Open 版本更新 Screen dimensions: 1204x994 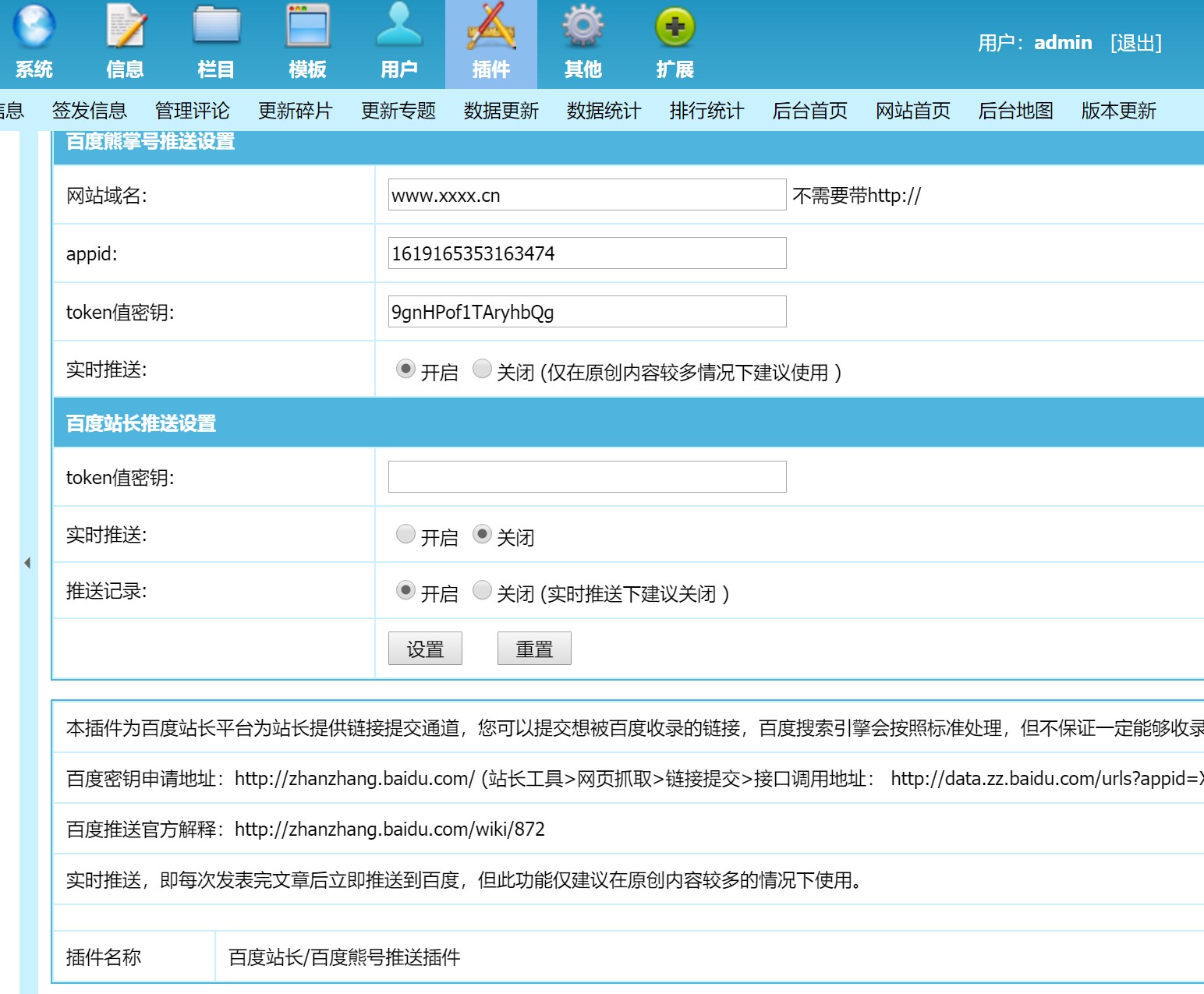click(x=1119, y=111)
